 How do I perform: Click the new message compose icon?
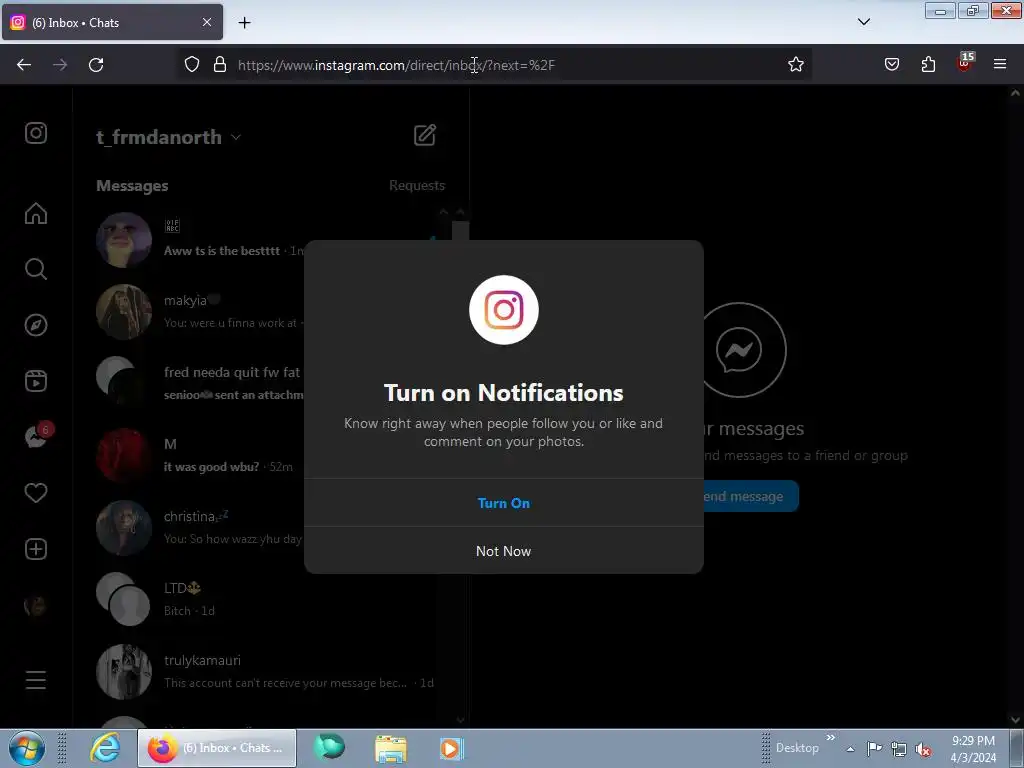[424, 135]
